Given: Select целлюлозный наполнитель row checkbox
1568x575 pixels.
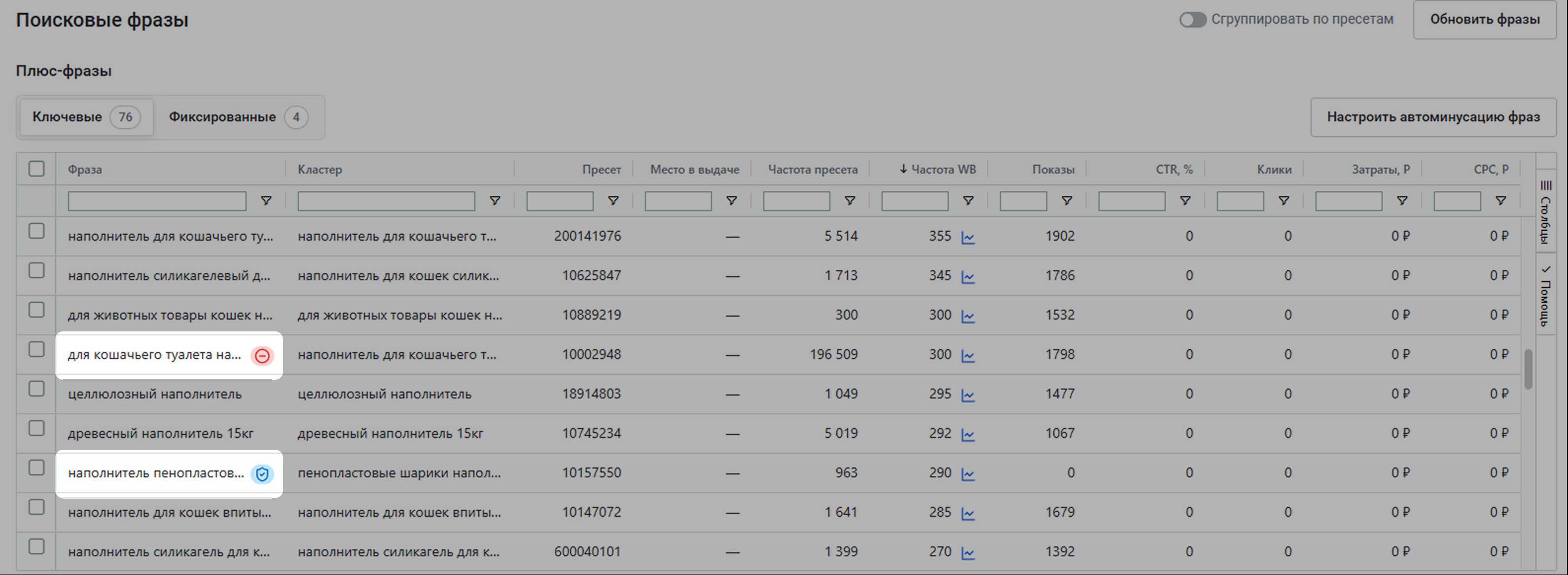Looking at the screenshot, I should pos(36,389).
